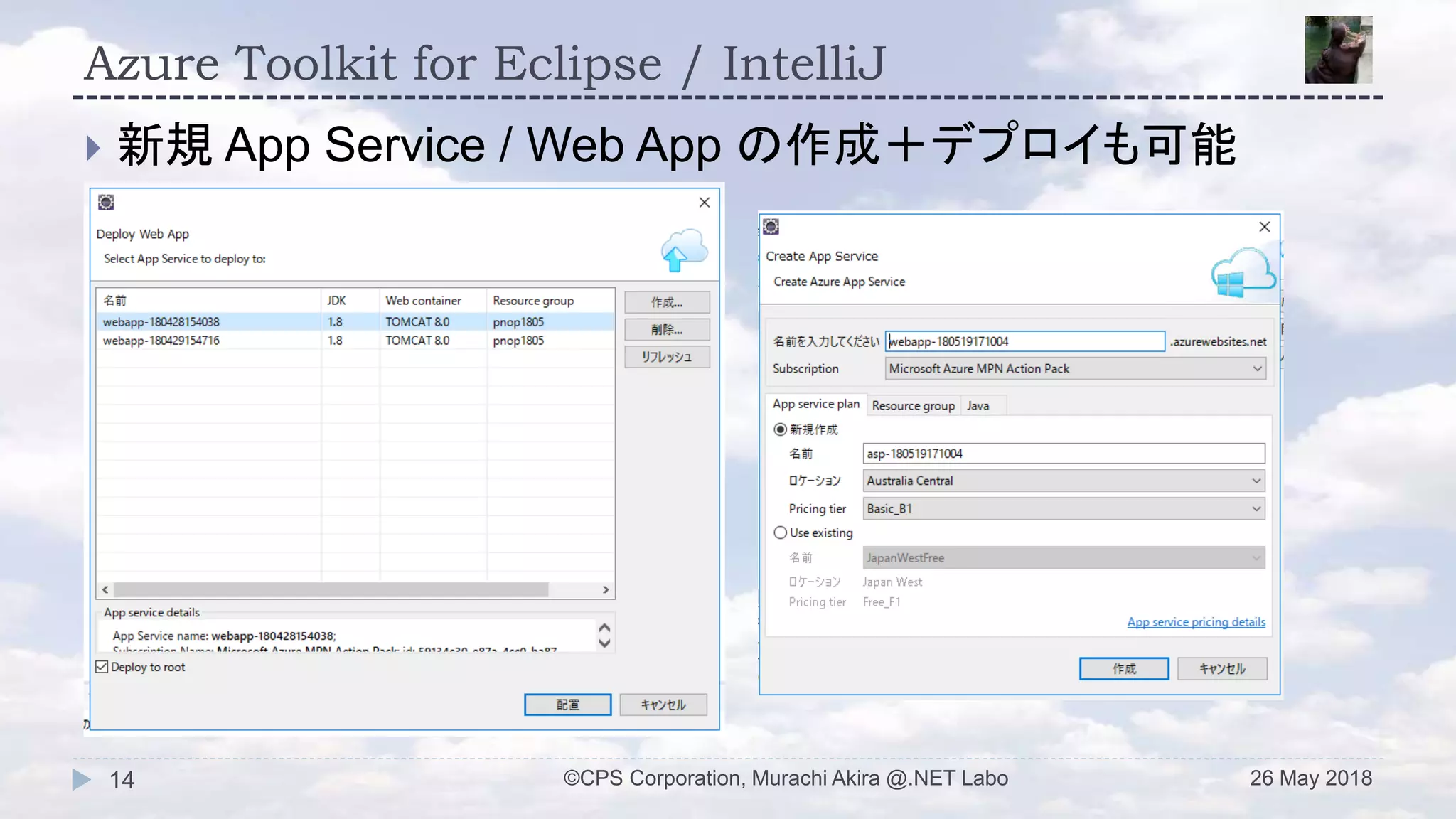Click the web app name input field
Screen dimensions: 1456x819
coord(1025,341)
